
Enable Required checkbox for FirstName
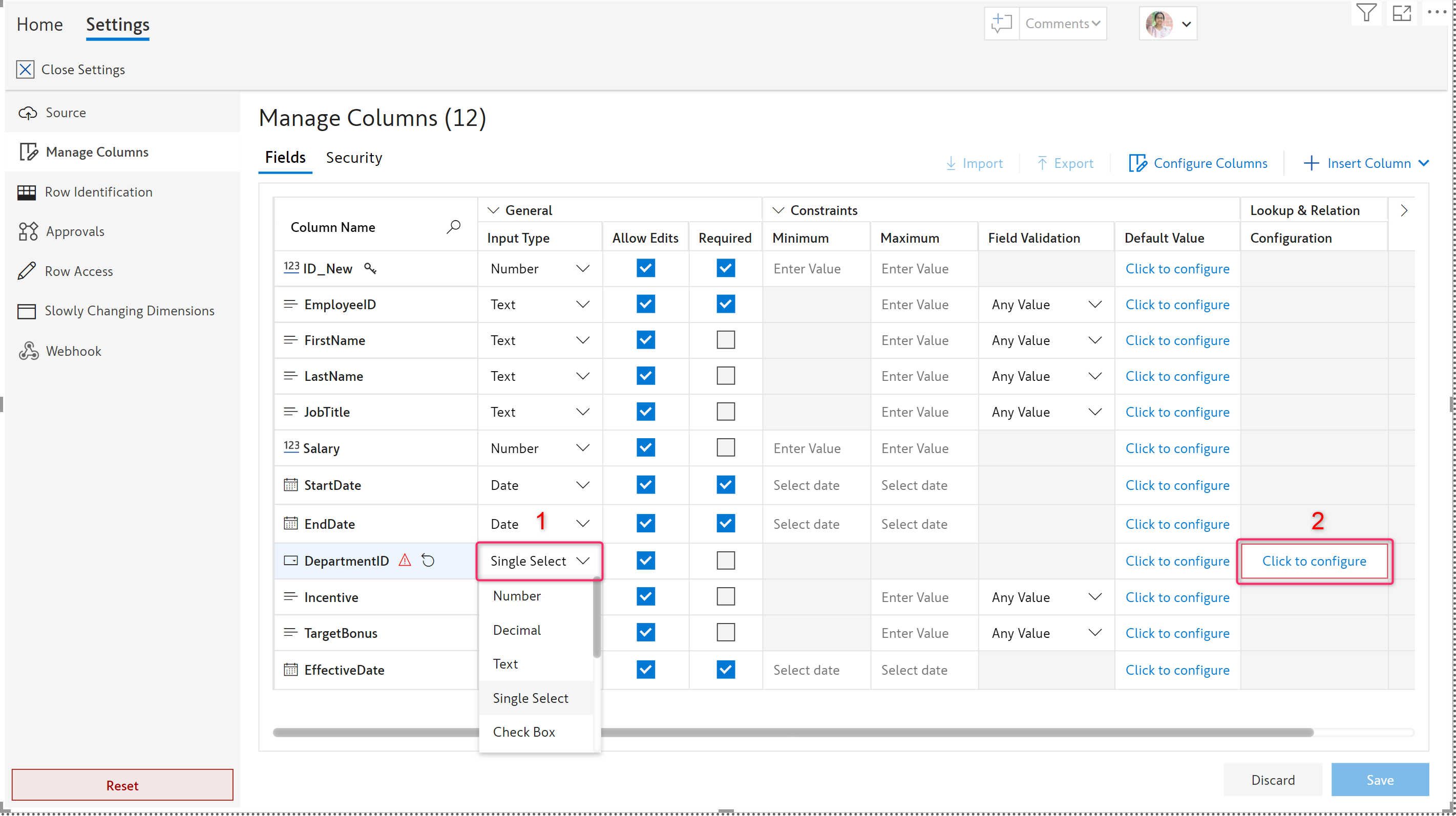725,340
